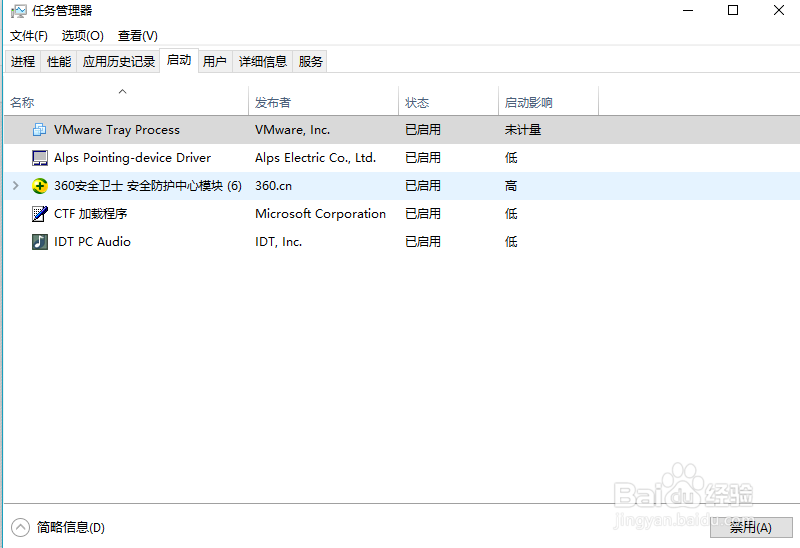Select the IDT PC Audio row name
Screen dimensions: 800x548
92,242
